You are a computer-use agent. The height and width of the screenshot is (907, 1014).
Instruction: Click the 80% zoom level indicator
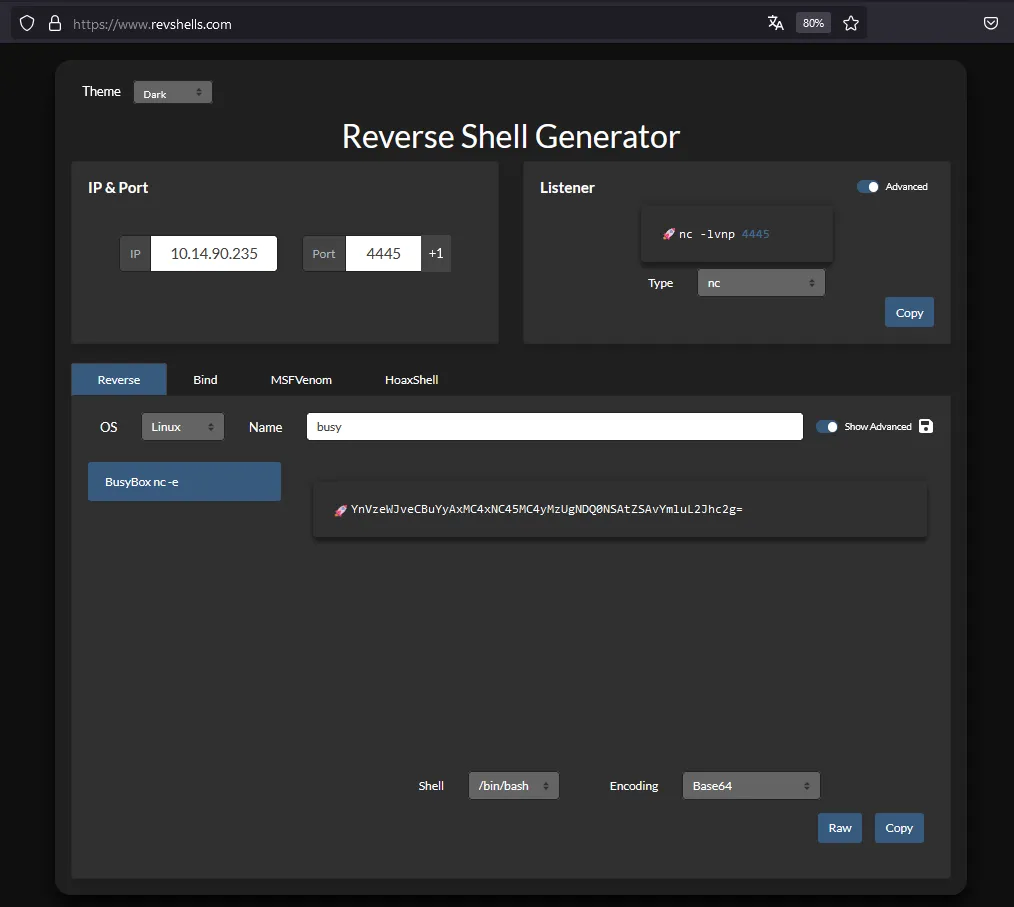coord(813,23)
